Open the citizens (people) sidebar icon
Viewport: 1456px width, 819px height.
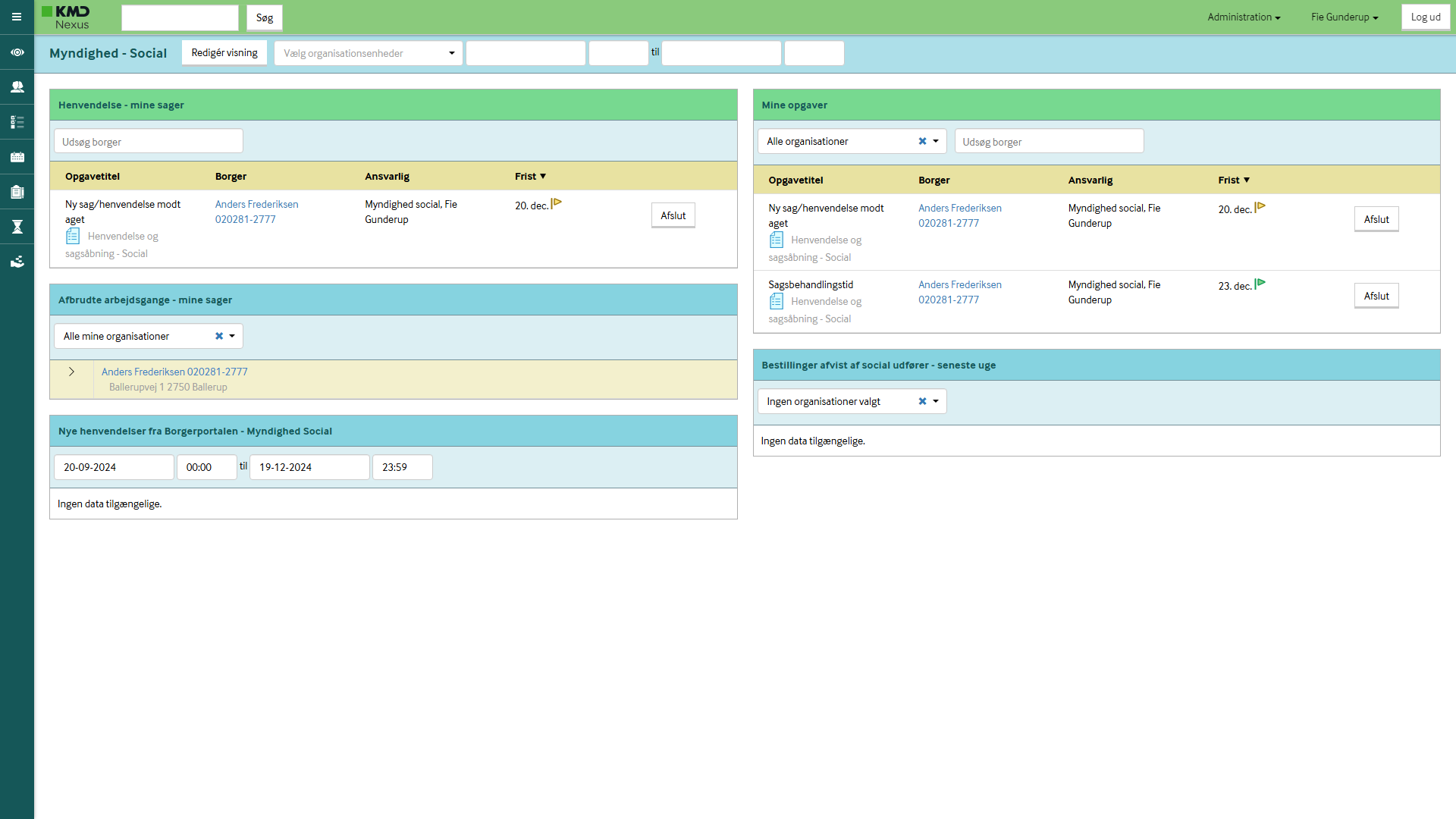[17, 87]
